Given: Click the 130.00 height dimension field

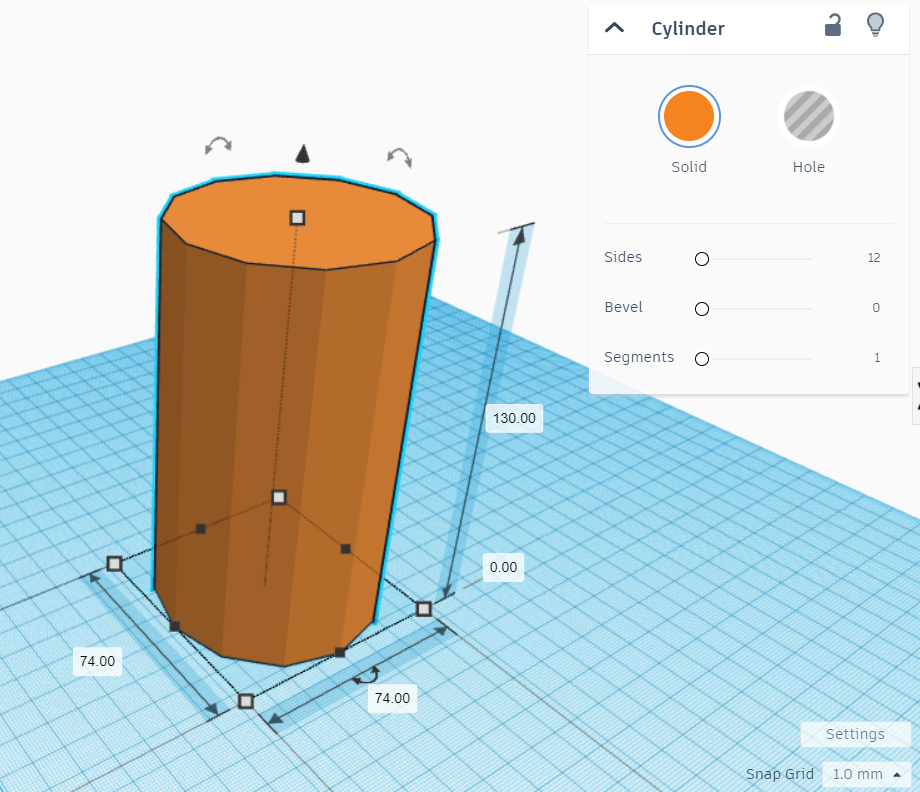Looking at the screenshot, I should (514, 418).
